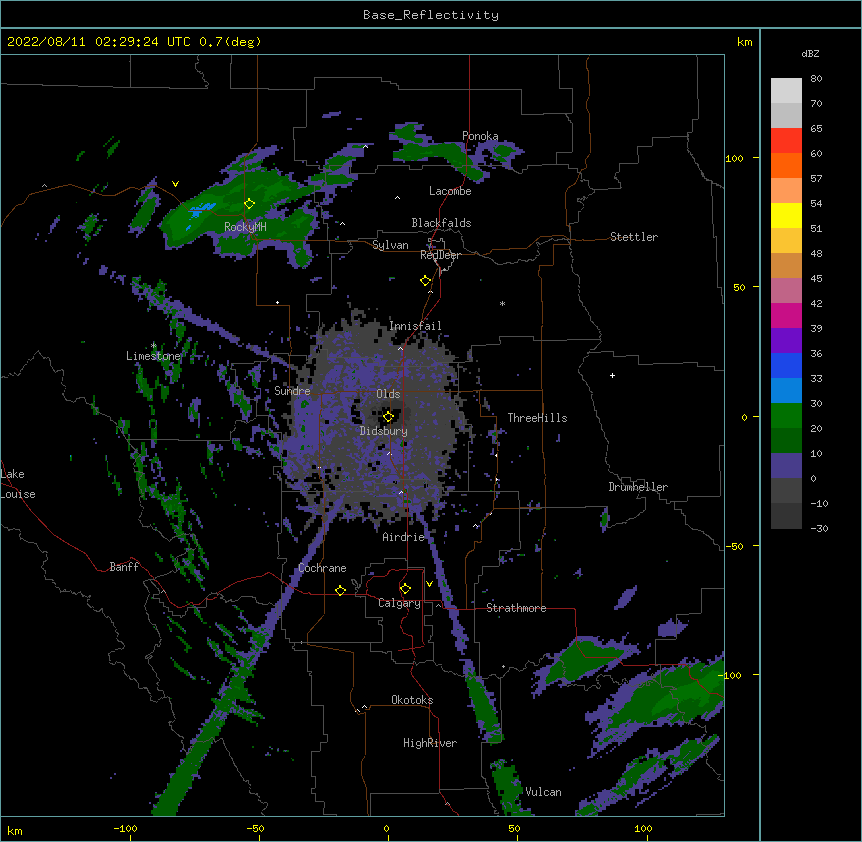Click the yellow diamond marker above Calgary label

pos(405,589)
